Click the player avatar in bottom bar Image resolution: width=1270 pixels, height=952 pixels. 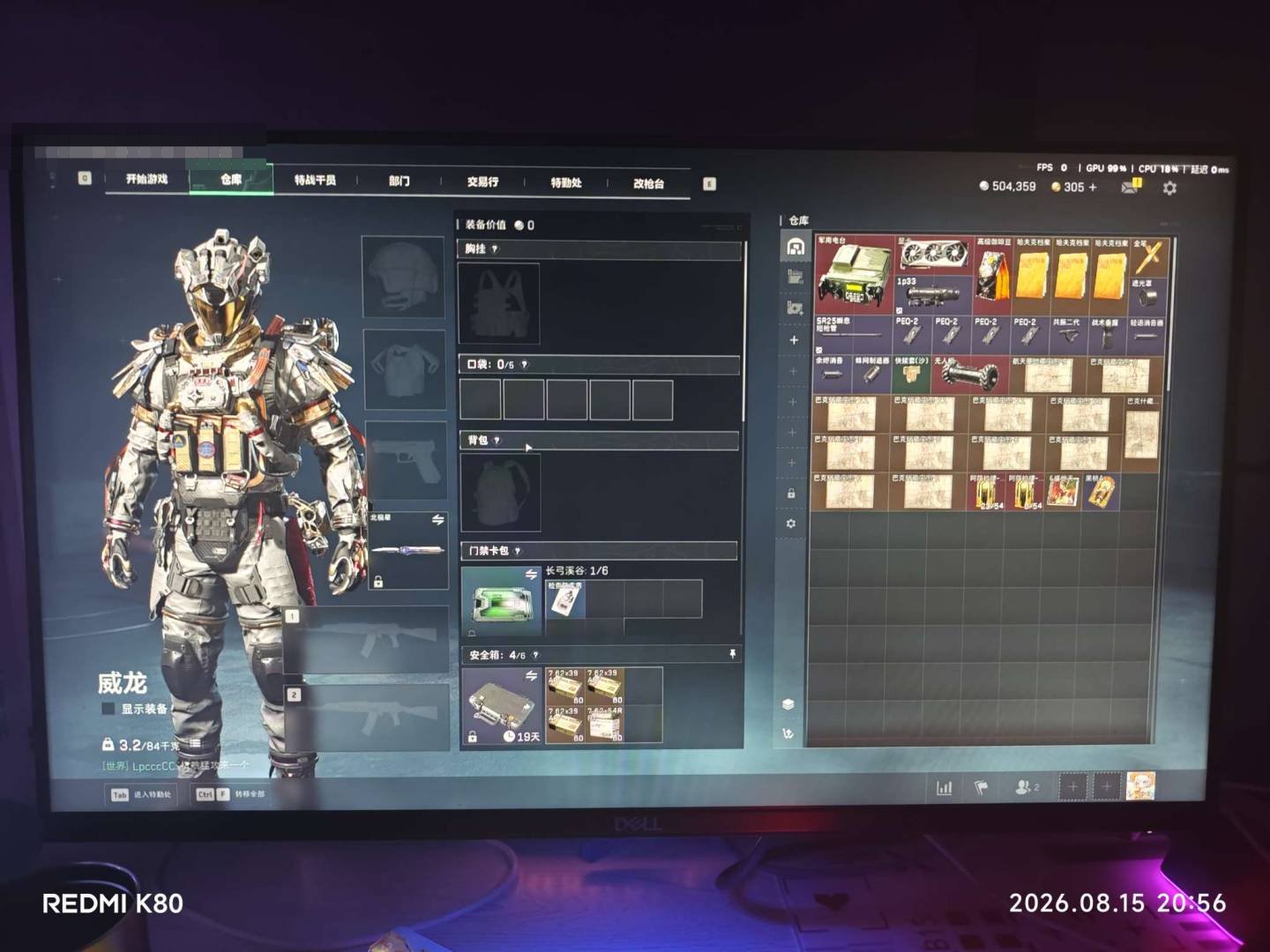point(1140,785)
